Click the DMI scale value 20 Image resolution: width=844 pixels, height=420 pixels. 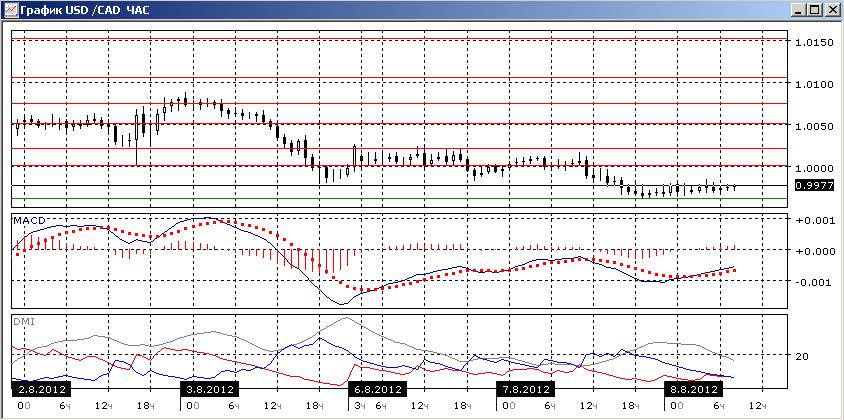point(803,355)
